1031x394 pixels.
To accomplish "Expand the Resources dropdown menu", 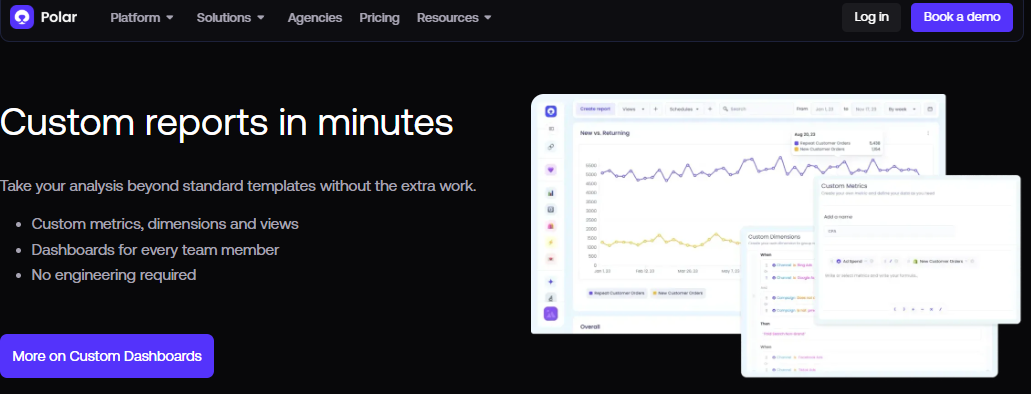I will coord(454,18).
